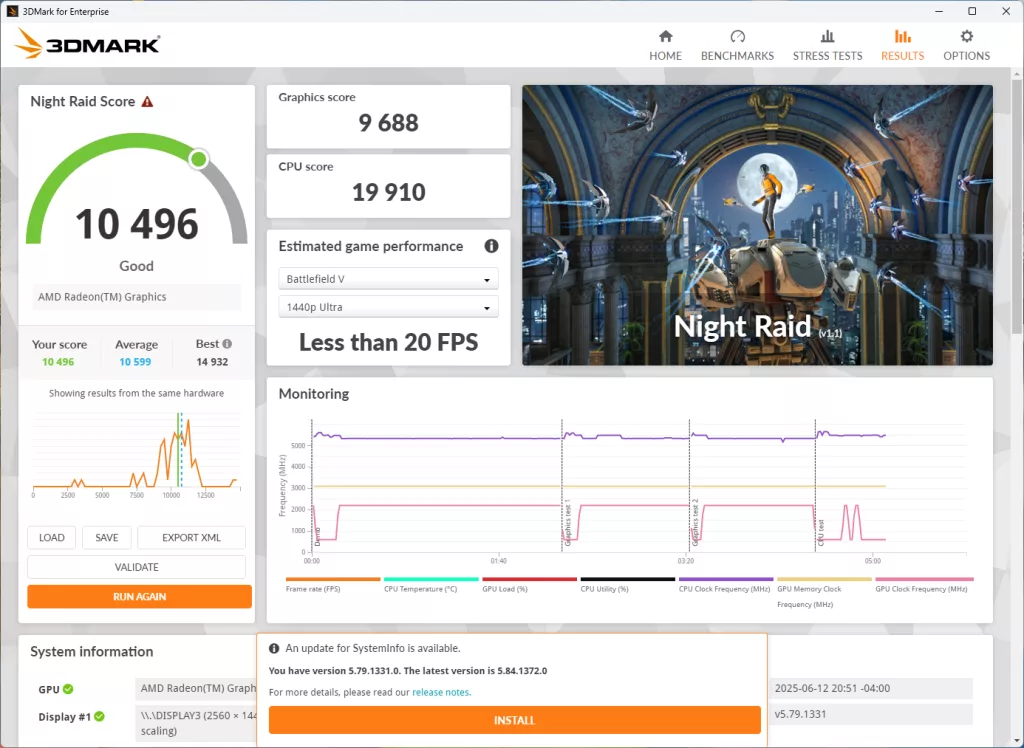The height and width of the screenshot is (748, 1024).
Task: Click the Best score value 14 932
Action: pyautogui.click(x=212, y=362)
